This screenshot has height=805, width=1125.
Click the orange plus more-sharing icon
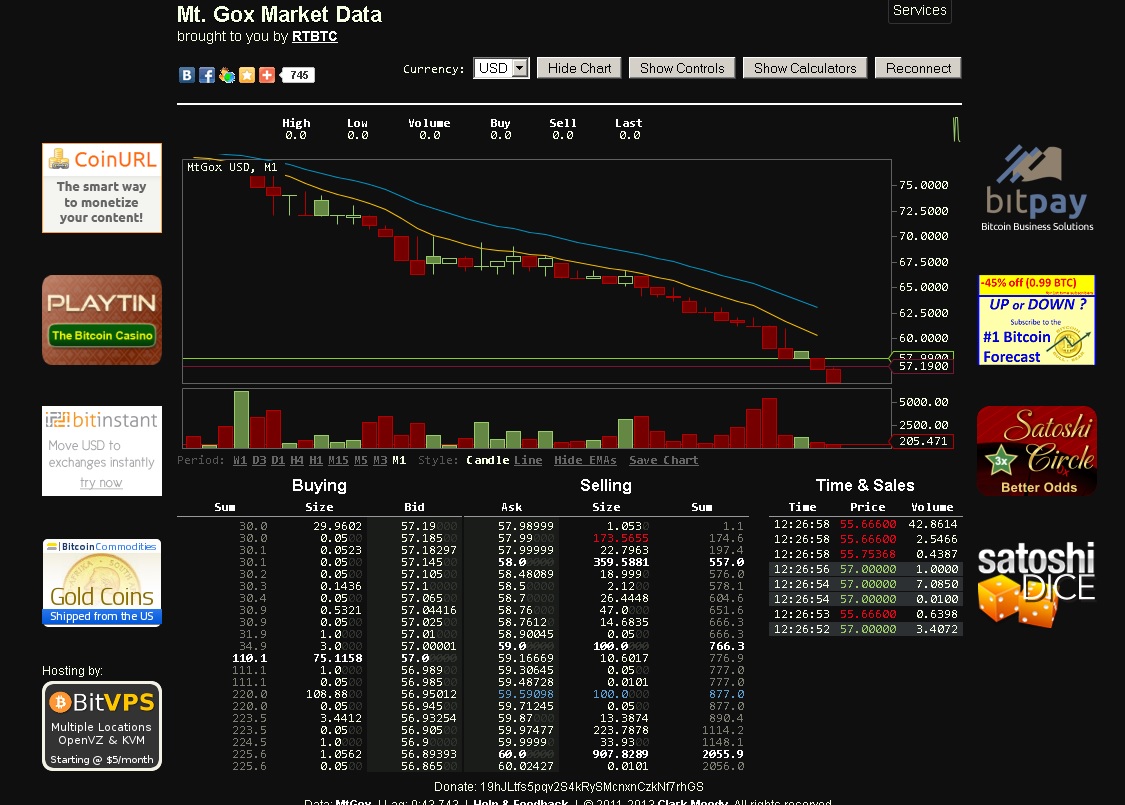(x=267, y=75)
